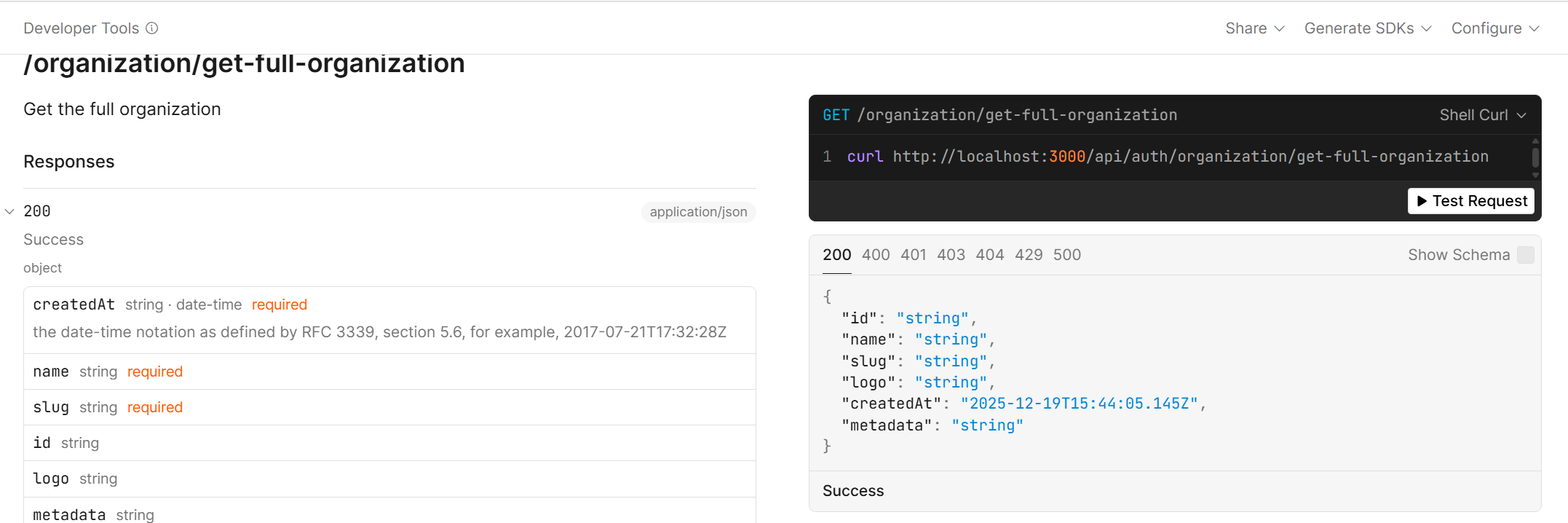Collapse the 200 response section chevron
1568x523 pixels.
9,212
